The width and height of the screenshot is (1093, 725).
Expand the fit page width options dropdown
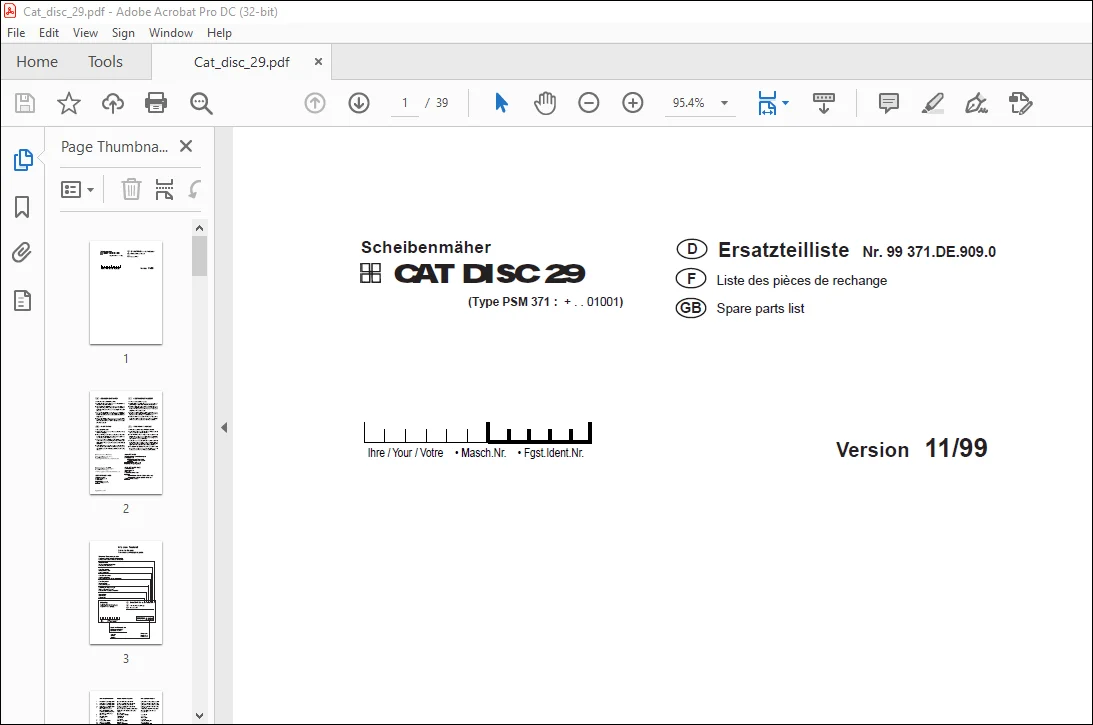pyautogui.click(x=786, y=103)
